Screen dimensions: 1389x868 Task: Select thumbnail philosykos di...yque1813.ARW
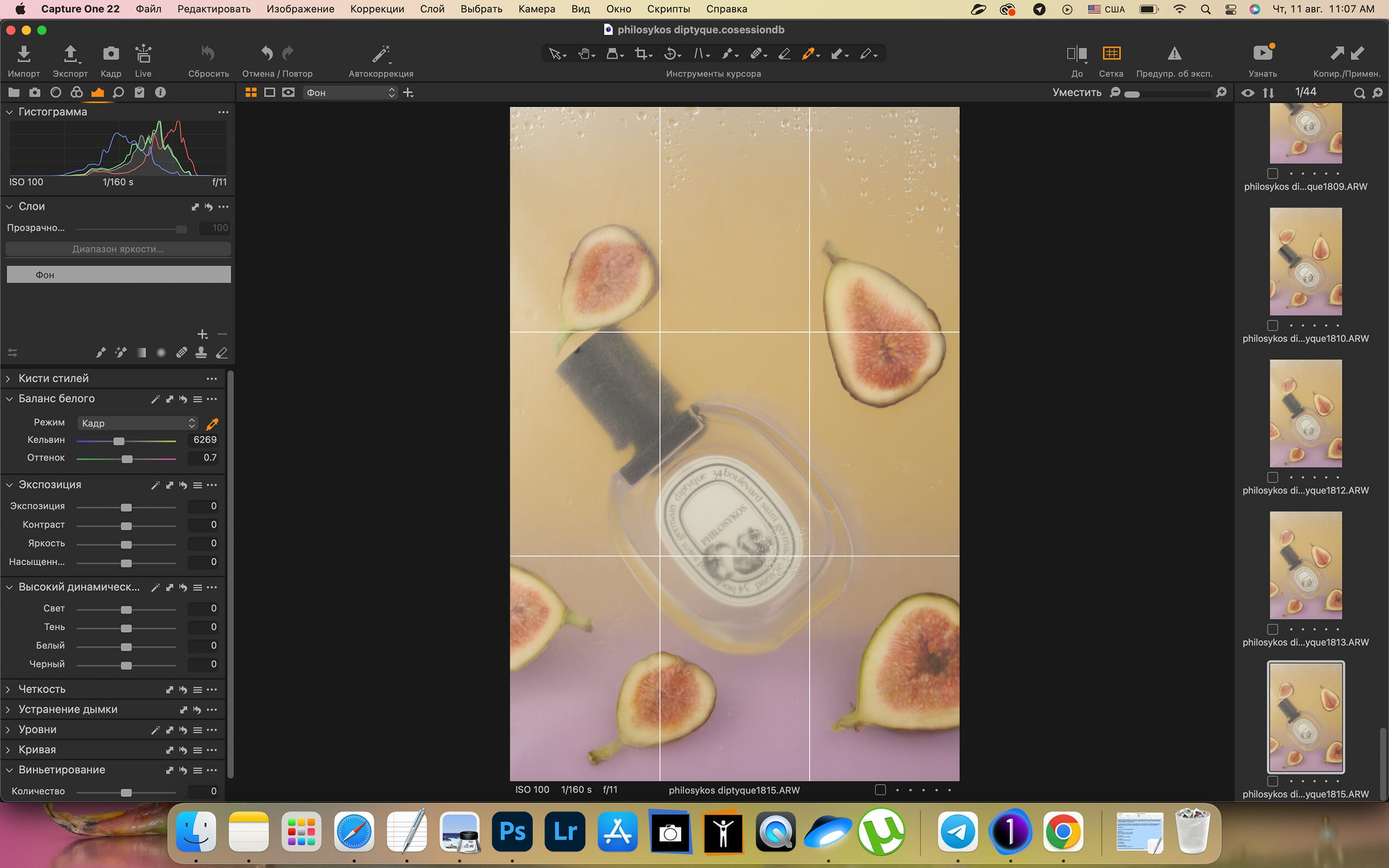coord(1306,565)
